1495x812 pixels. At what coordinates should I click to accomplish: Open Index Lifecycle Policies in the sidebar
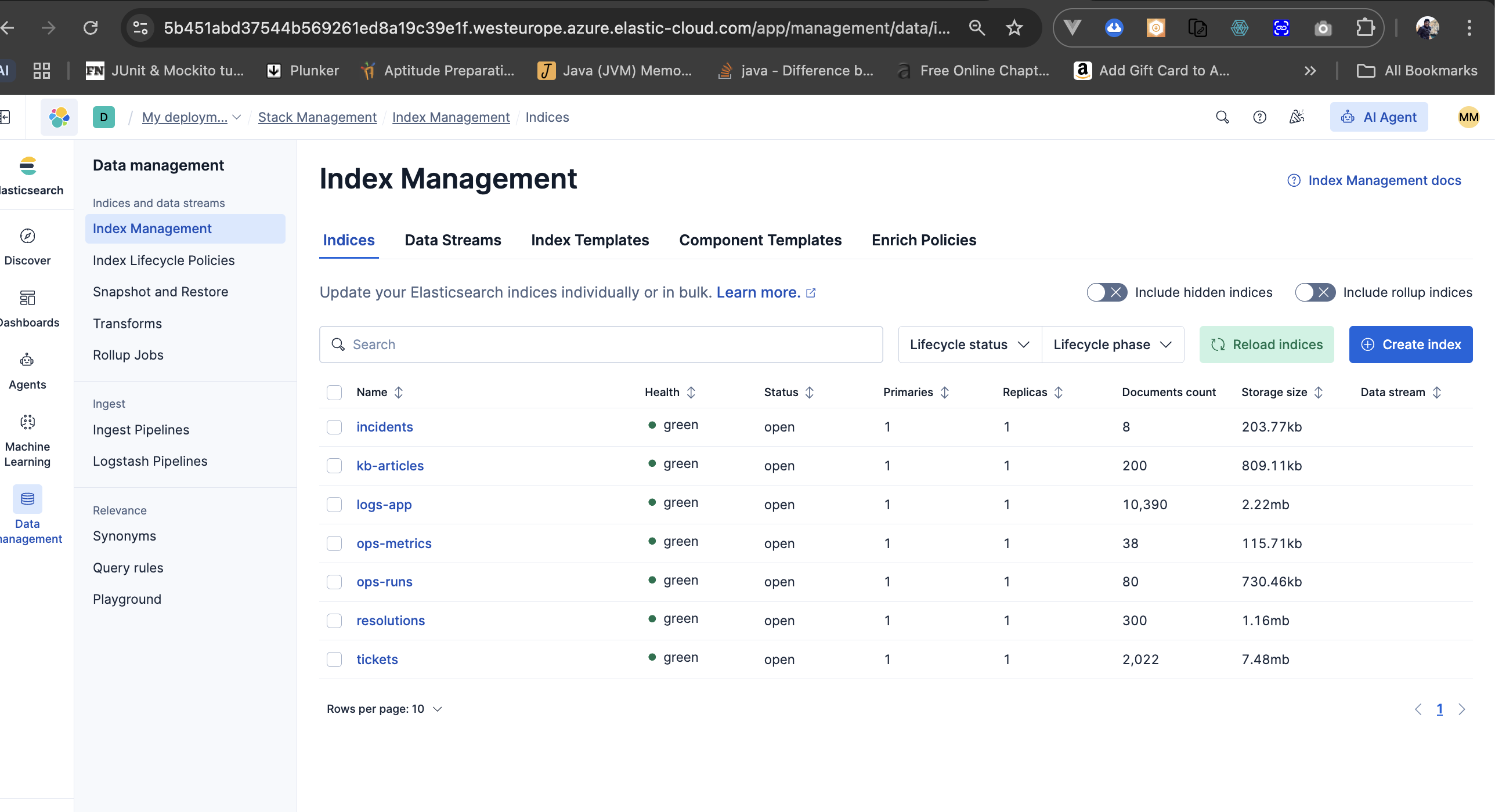tap(164, 260)
